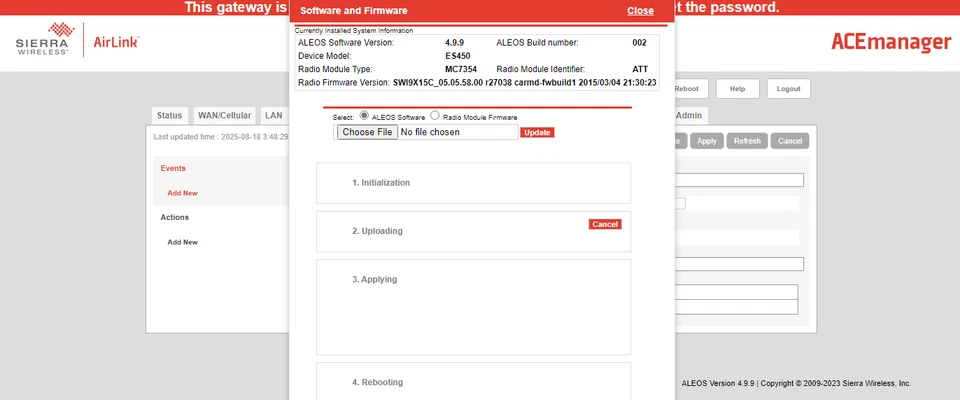This screenshot has height=400, width=960.
Task: Click the Apply button
Action: click(707, 141)
